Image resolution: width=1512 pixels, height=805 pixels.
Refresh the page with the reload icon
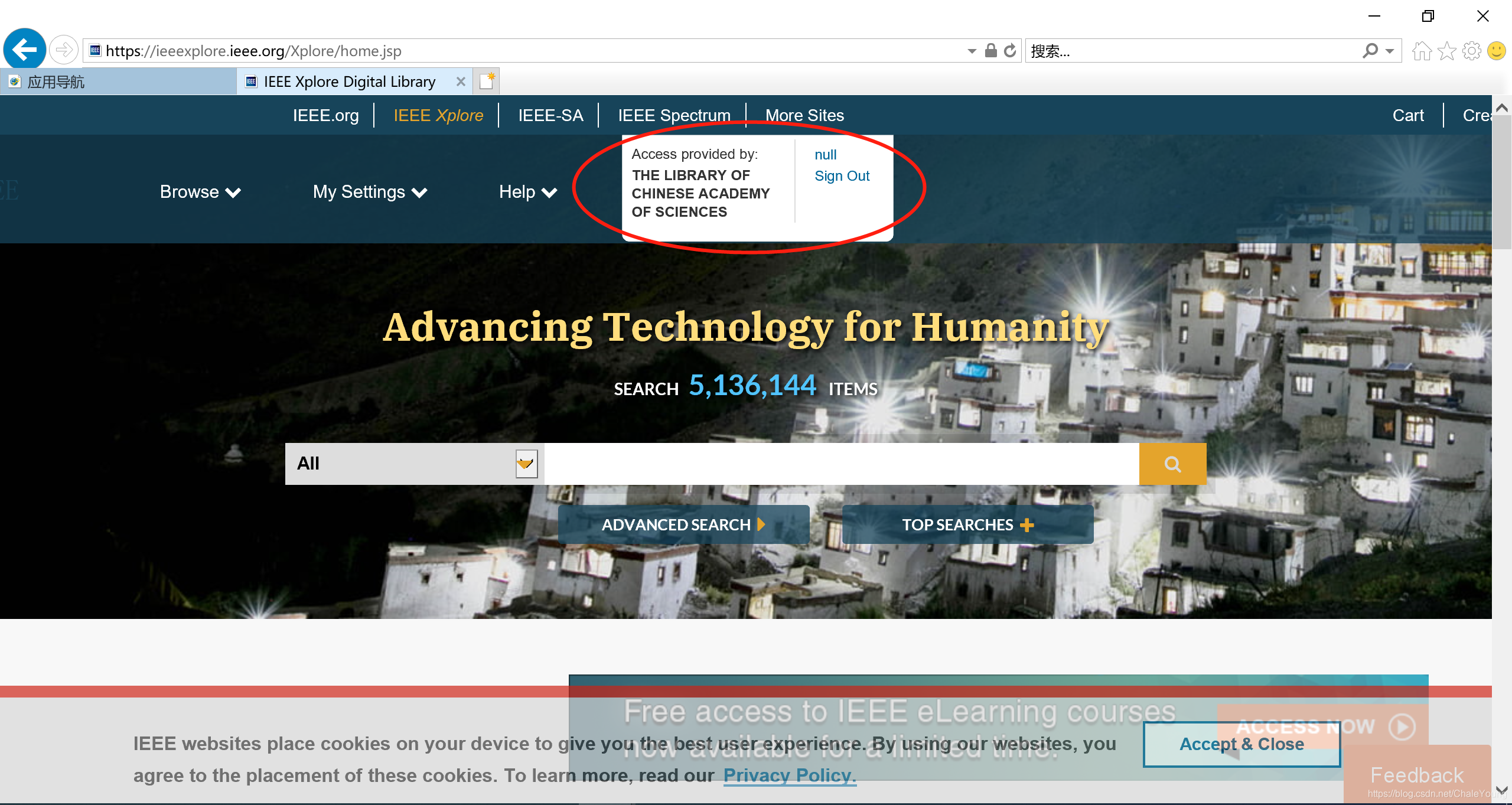coord(1011,51)
